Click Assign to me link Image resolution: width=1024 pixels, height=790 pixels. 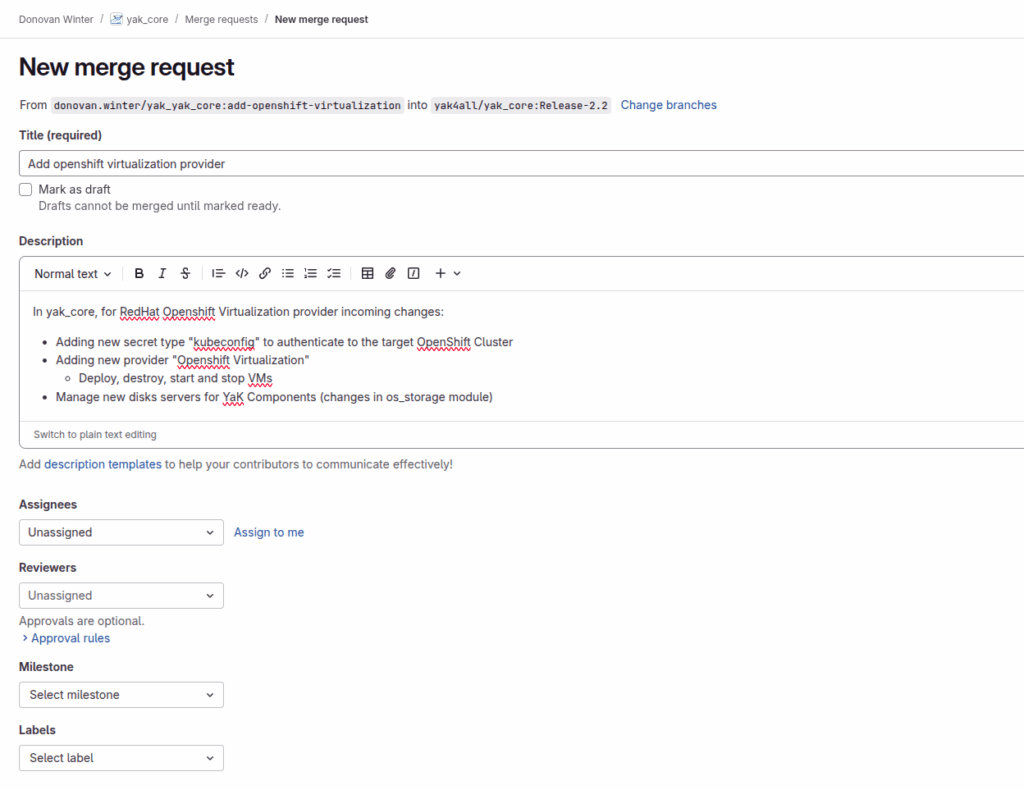pos(269,532)
